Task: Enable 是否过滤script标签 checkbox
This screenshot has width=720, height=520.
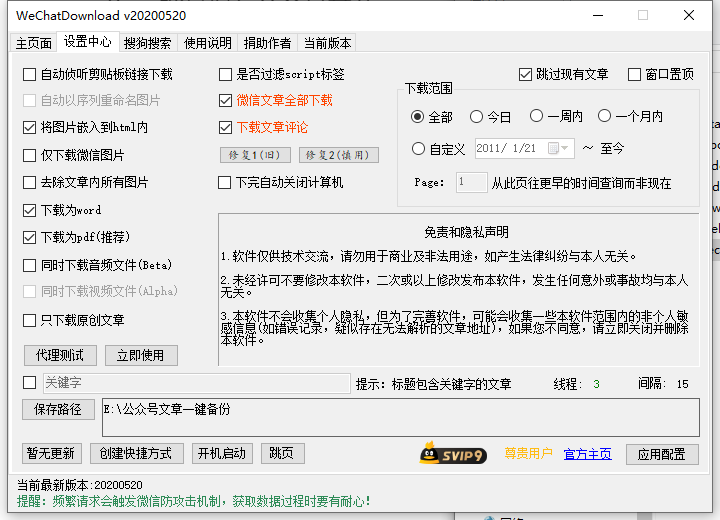Action: [x=225, y=74]
